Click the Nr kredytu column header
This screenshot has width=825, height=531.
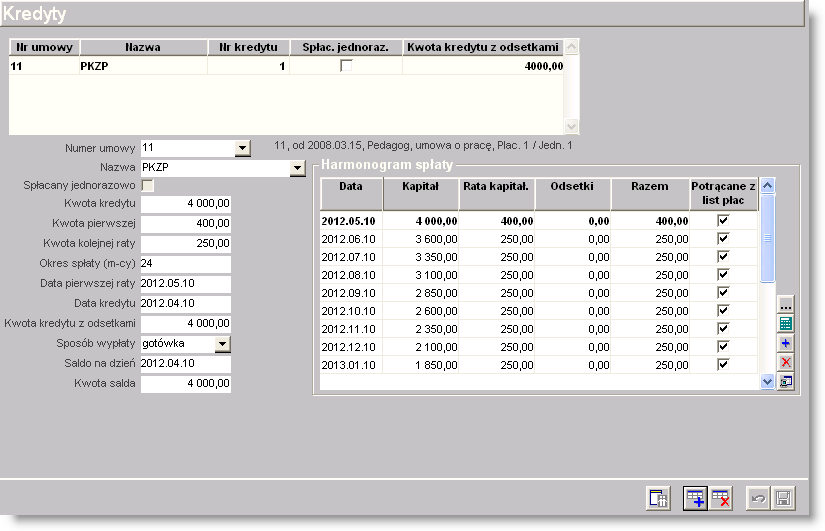[x=248, y=47]
